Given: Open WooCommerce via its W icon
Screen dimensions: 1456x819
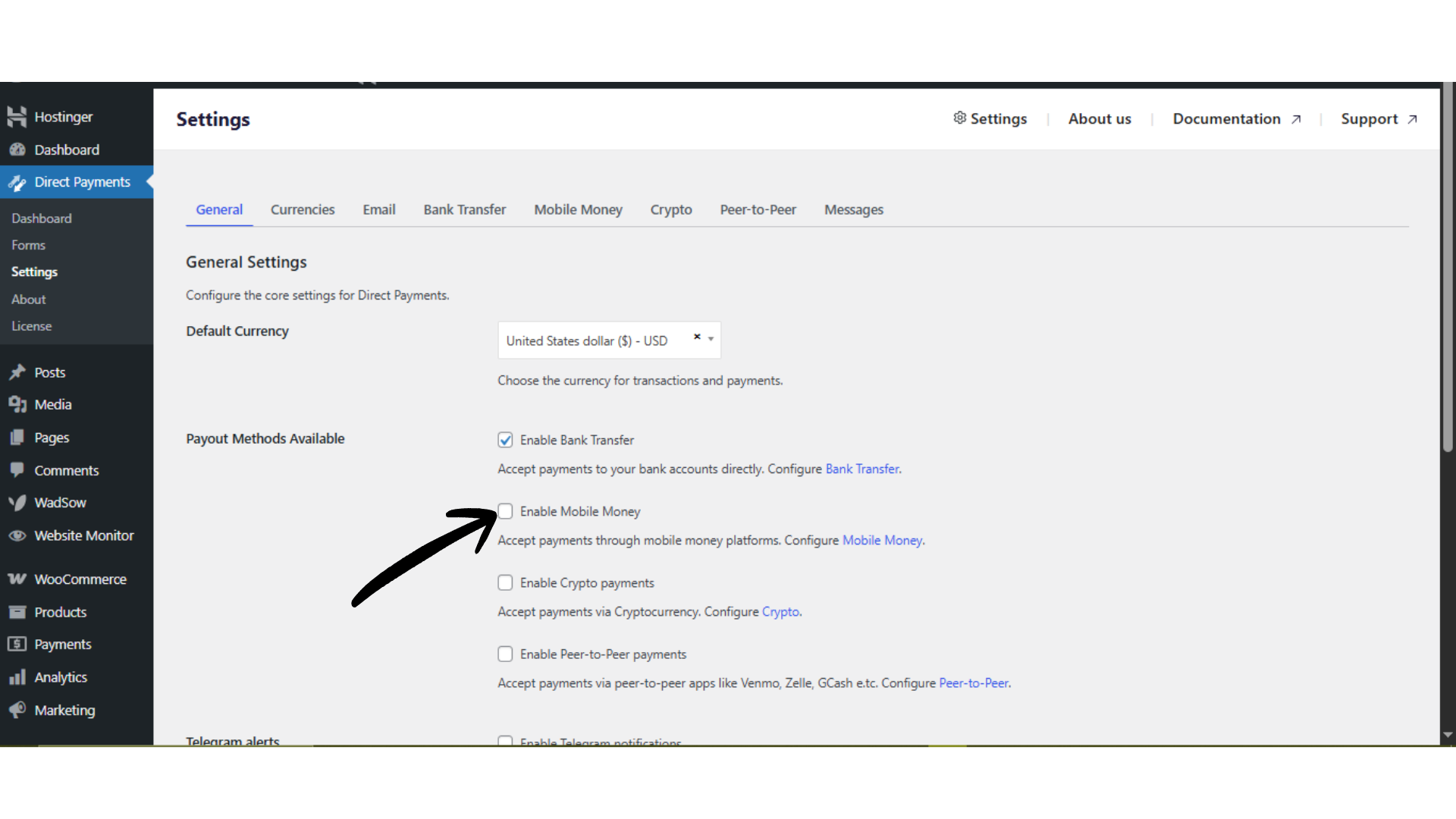Looking at the screenshot, I should point(17,579).
